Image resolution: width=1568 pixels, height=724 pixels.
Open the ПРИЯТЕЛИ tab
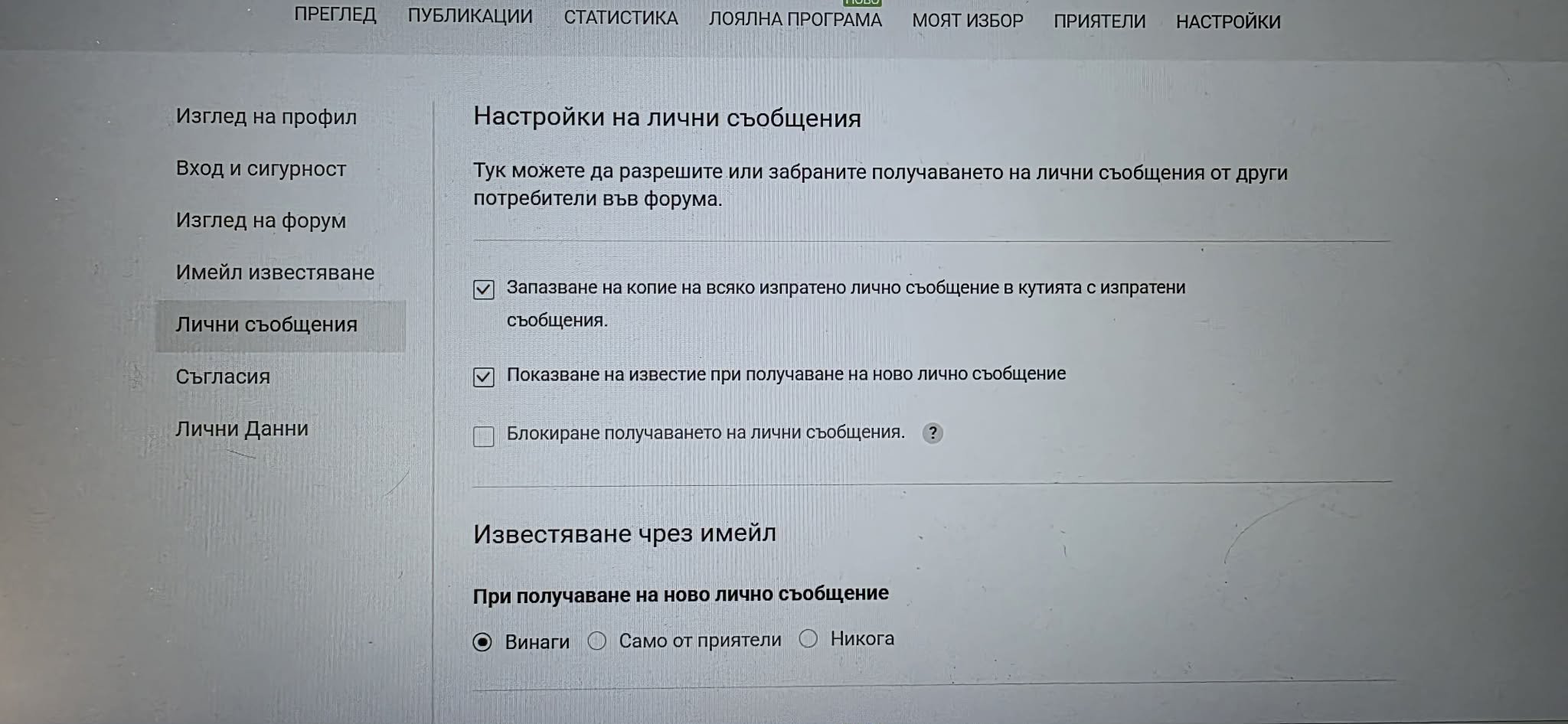1099,21
